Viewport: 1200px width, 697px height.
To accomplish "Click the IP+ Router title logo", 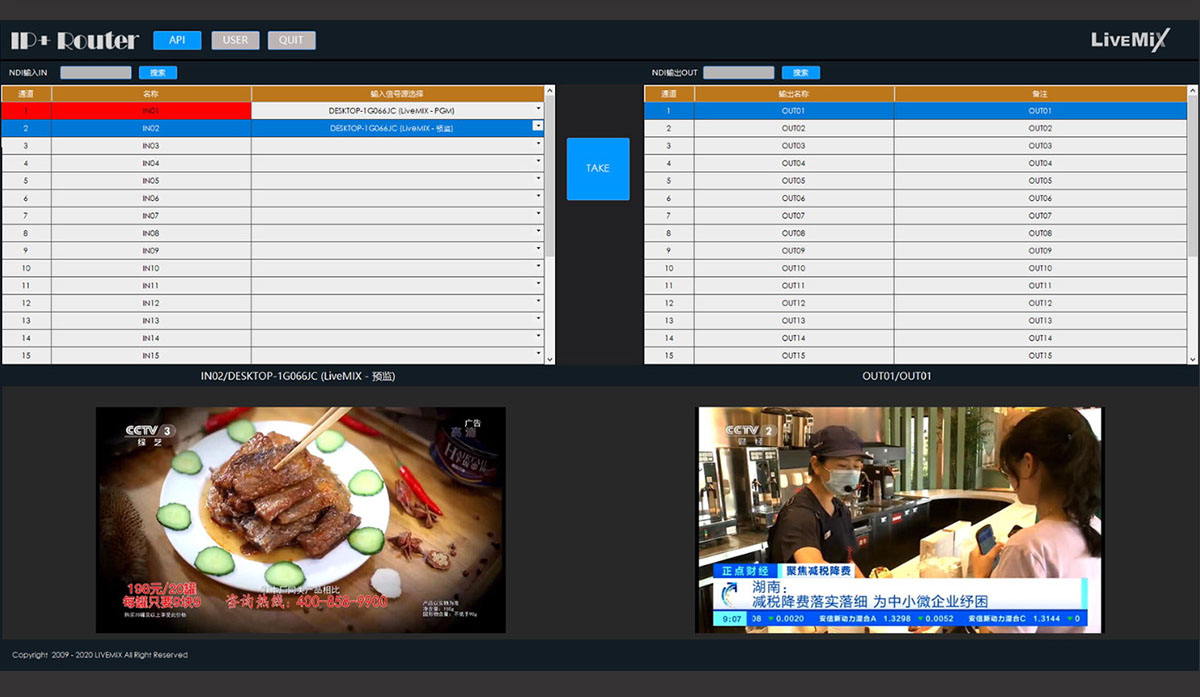I will coord(75,41).
